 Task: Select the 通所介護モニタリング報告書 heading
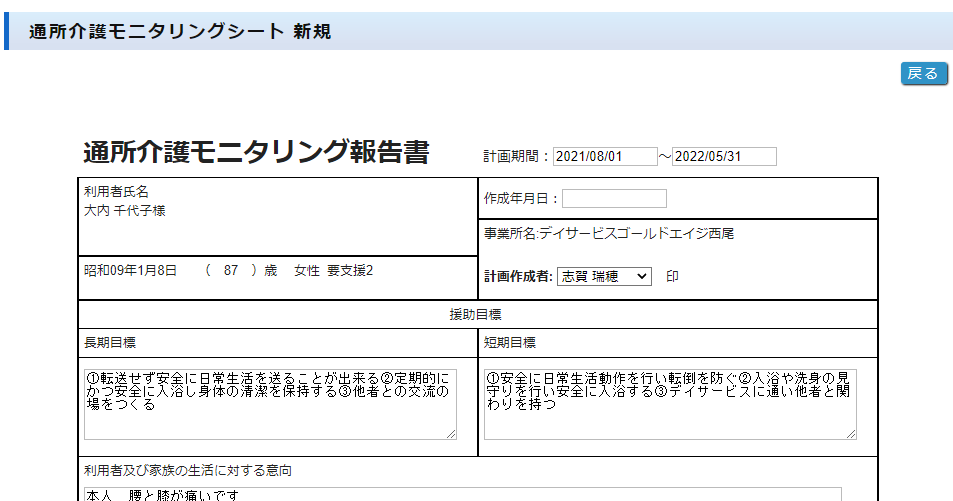[256, 153]
